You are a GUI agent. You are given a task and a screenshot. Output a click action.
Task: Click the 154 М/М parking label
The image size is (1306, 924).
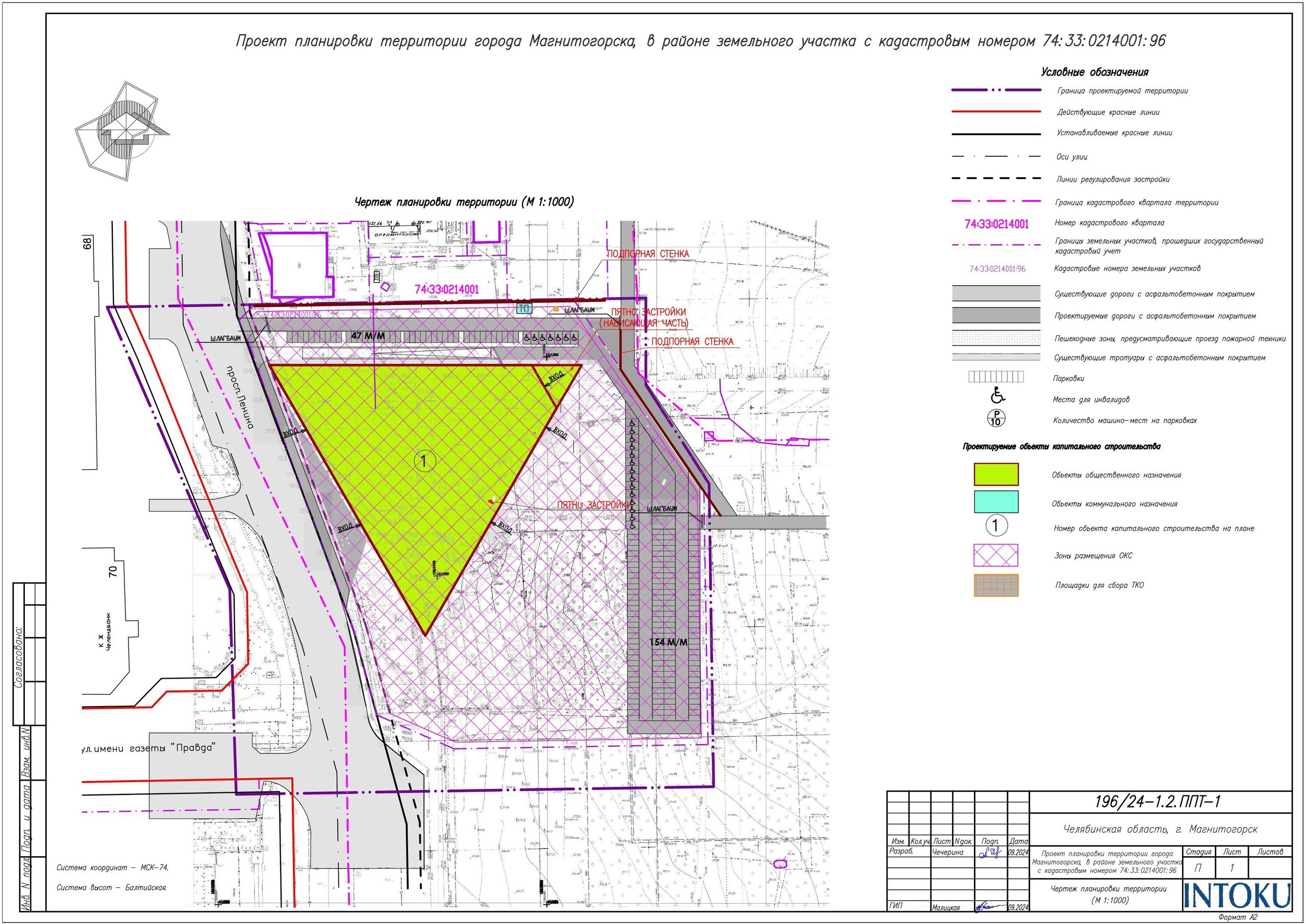click(668, 642)
